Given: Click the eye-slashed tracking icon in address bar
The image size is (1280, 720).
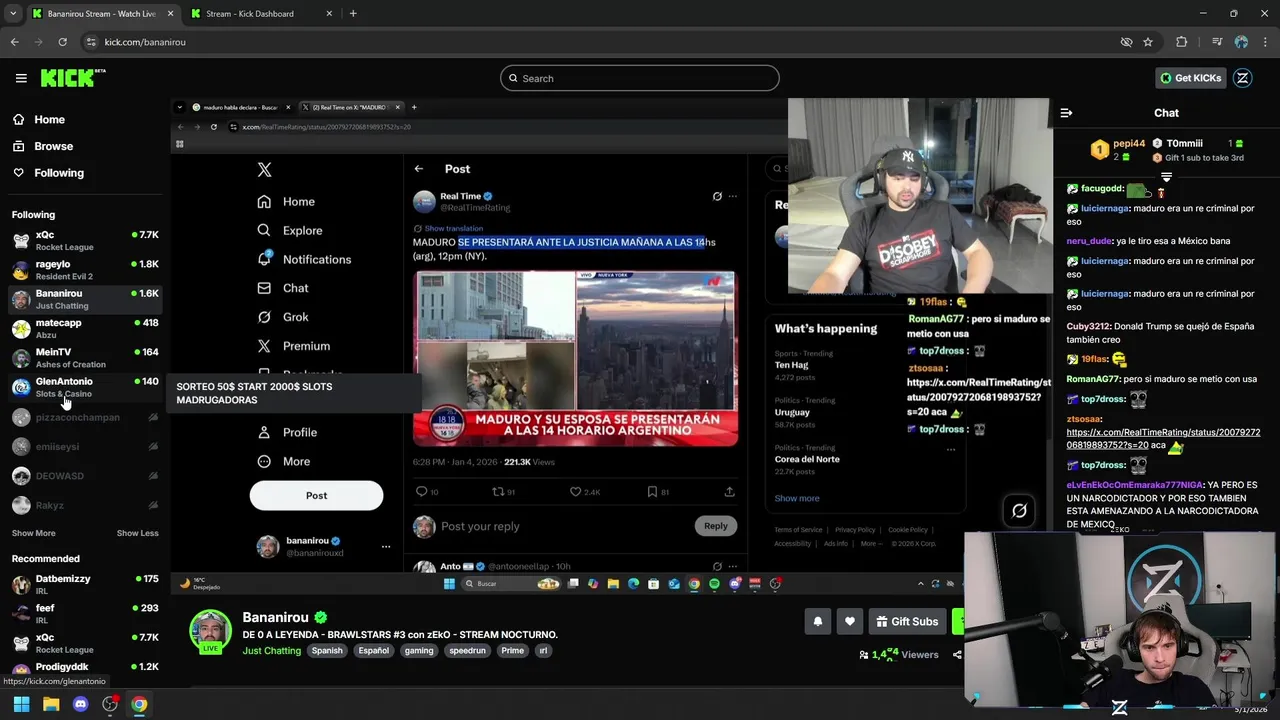Looking at the screenshot, I should click(1126, 42).
